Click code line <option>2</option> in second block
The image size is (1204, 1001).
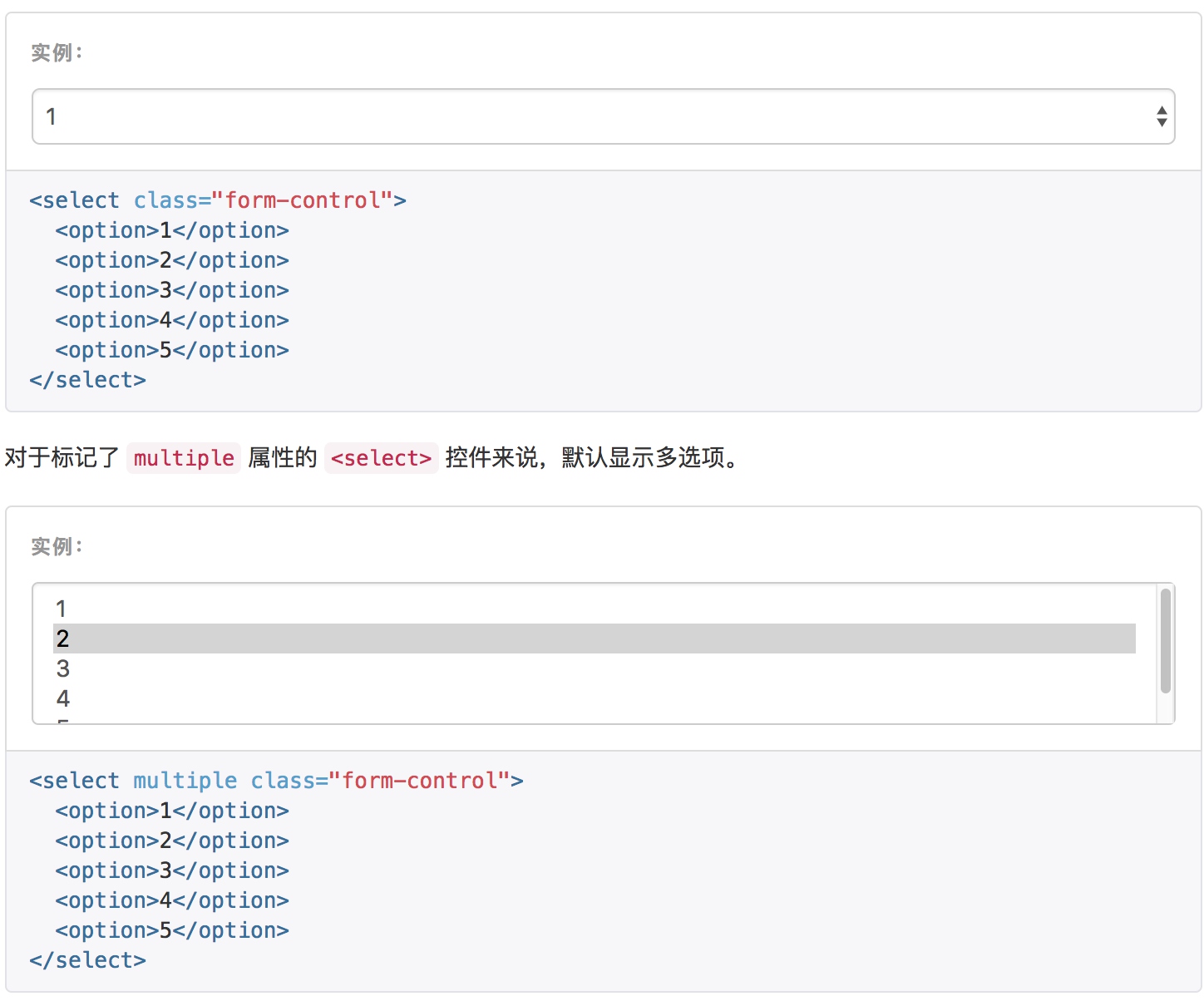click(x=172, y=841)
